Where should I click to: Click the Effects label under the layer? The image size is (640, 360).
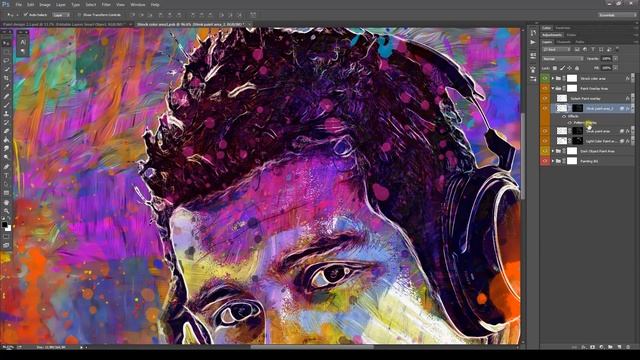573,116
